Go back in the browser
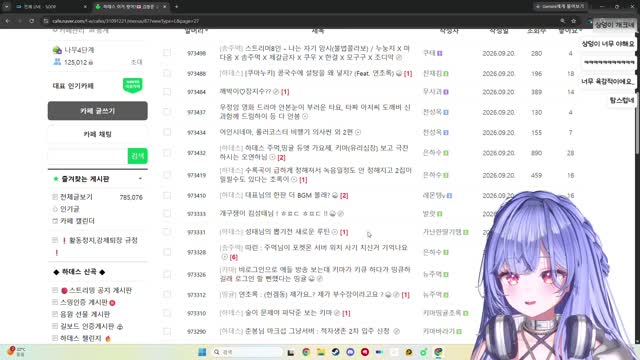The width and height of the screenshot is (640, 360). pyautogui.click(x=8, y=21)
